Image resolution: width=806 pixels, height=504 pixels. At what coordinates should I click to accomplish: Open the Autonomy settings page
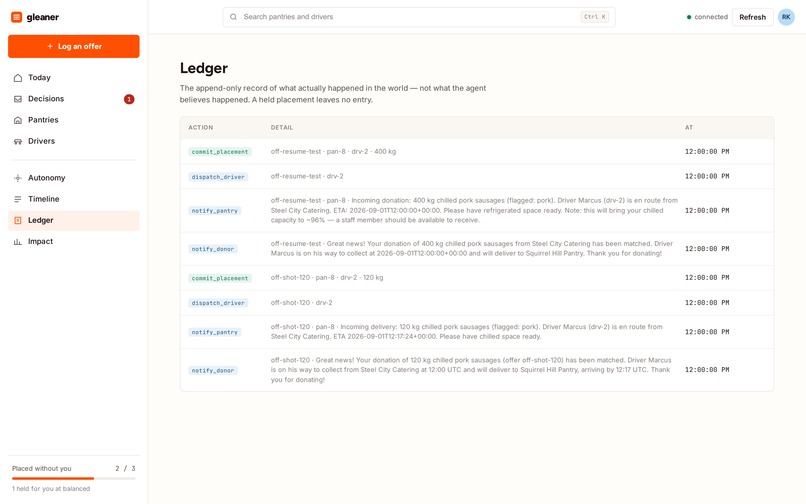[74, 178]
